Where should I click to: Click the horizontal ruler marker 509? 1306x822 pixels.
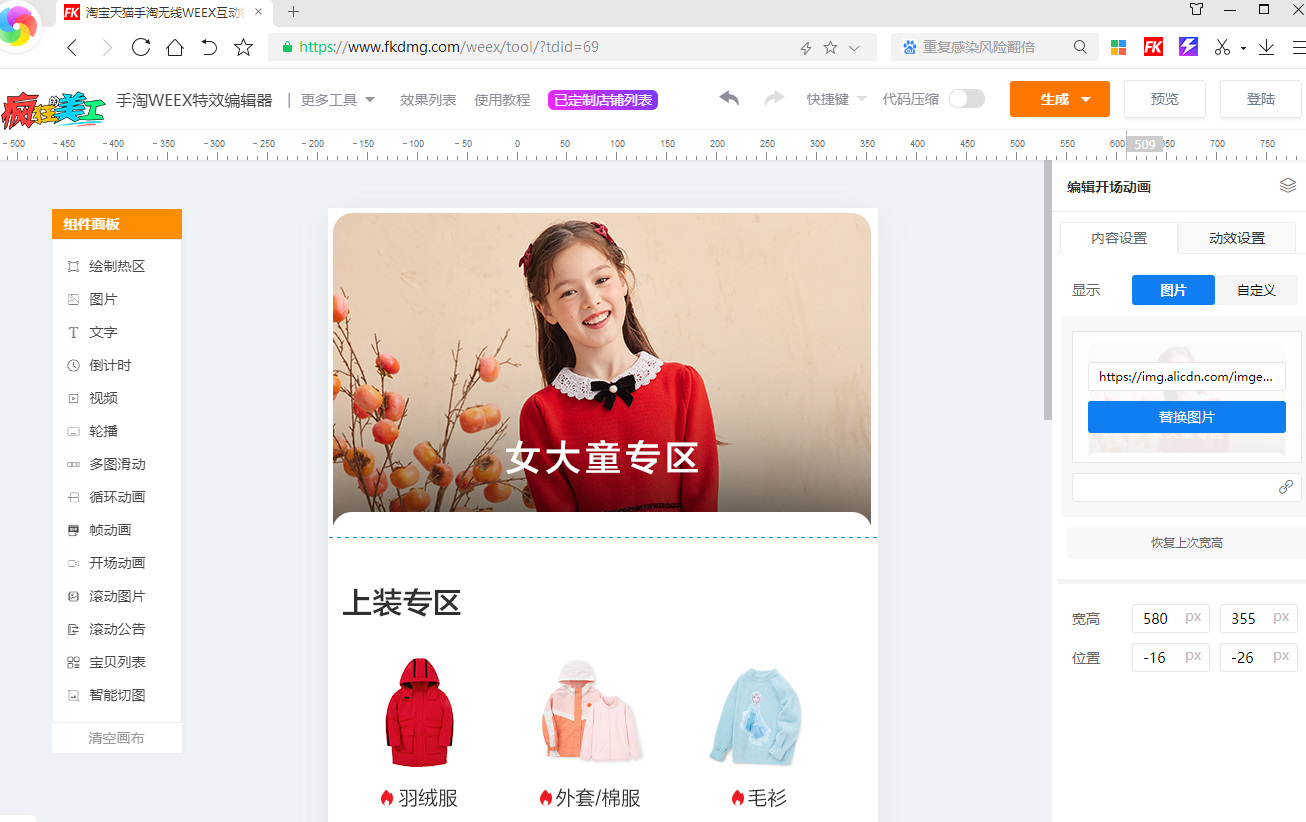coord(1145,144)
